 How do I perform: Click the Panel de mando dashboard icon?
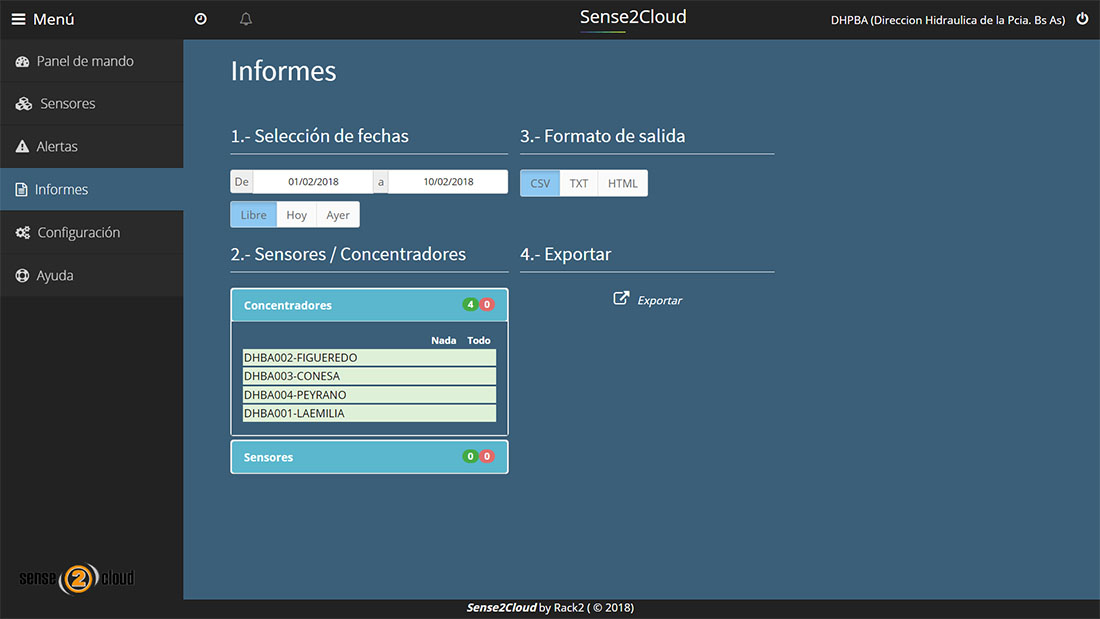point(22,61)
